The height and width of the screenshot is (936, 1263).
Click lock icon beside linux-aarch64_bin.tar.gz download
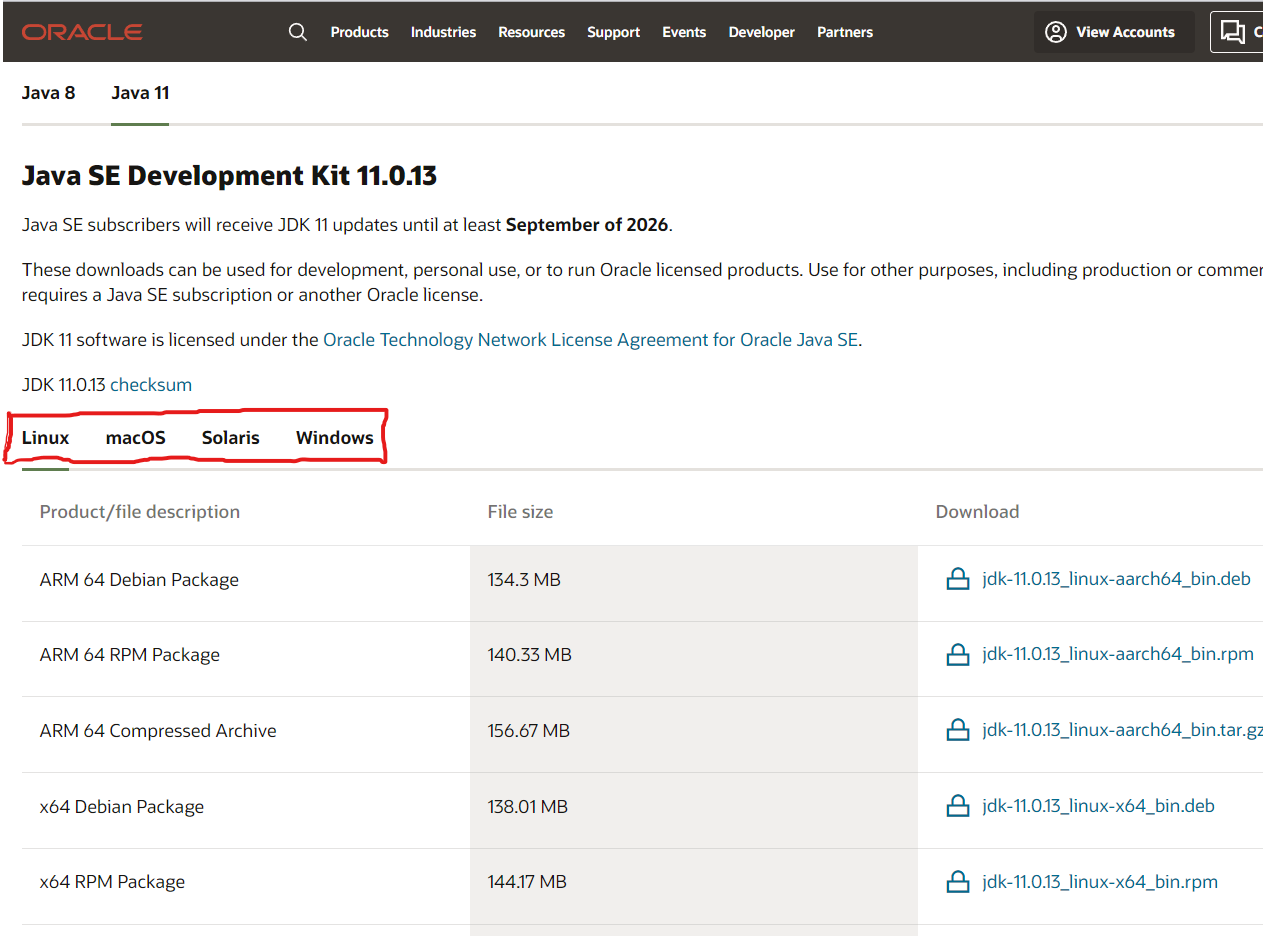coord(958,730)
